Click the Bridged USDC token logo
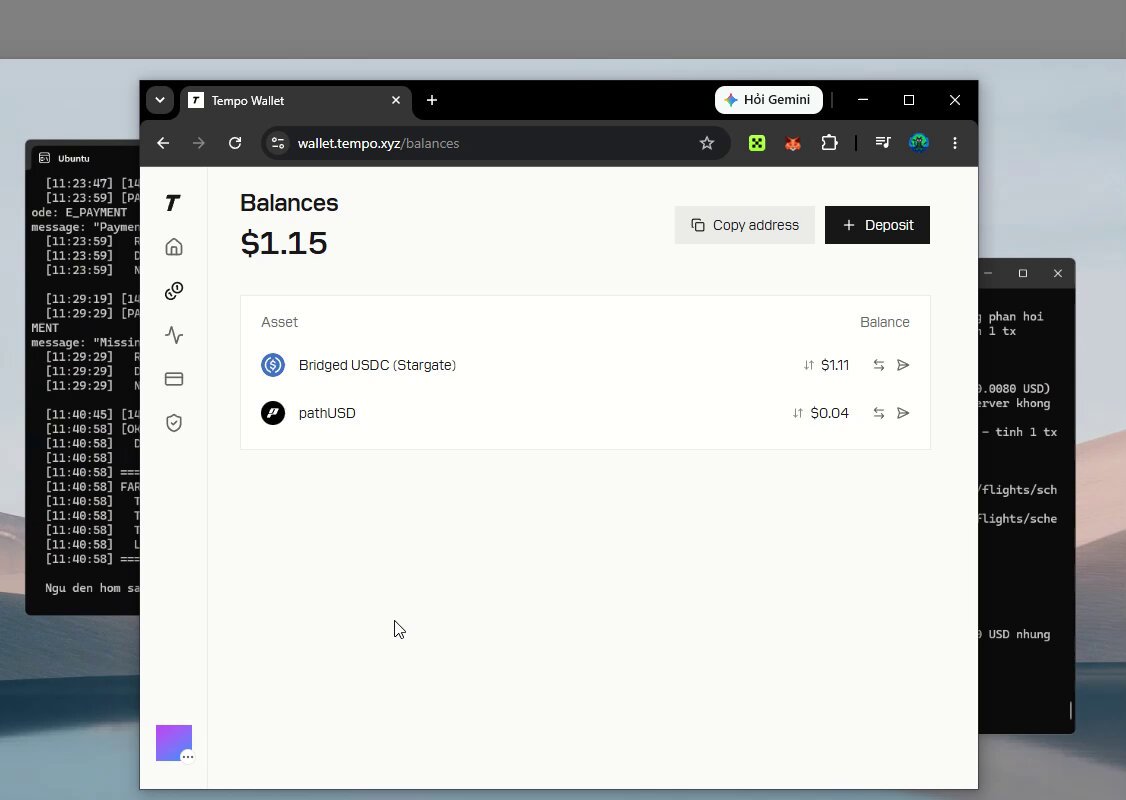 [x=273, y=365]
